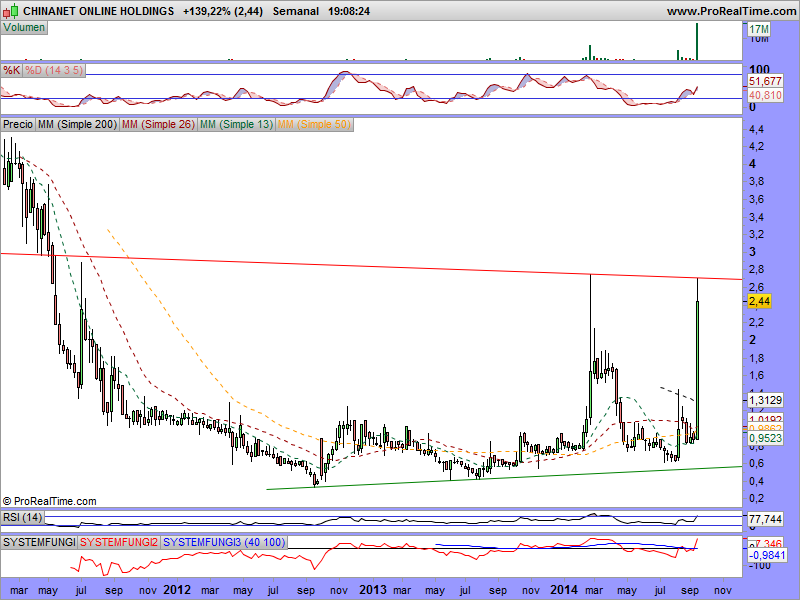The image size is (800, 600).
Task: Click the 3,6 level on price axis
Action: (x=757, y=199)
